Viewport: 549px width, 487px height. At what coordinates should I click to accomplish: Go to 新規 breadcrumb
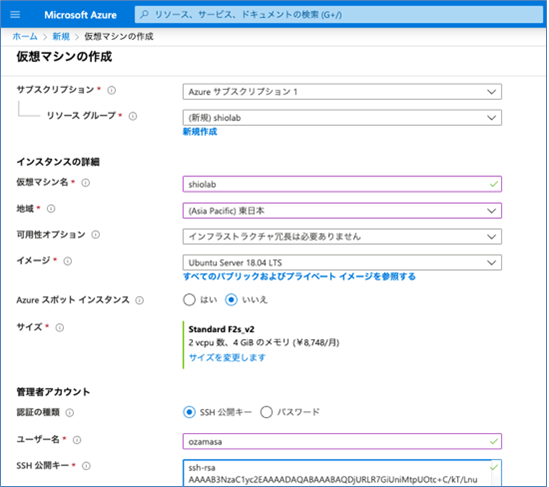(x=61, y=36)
